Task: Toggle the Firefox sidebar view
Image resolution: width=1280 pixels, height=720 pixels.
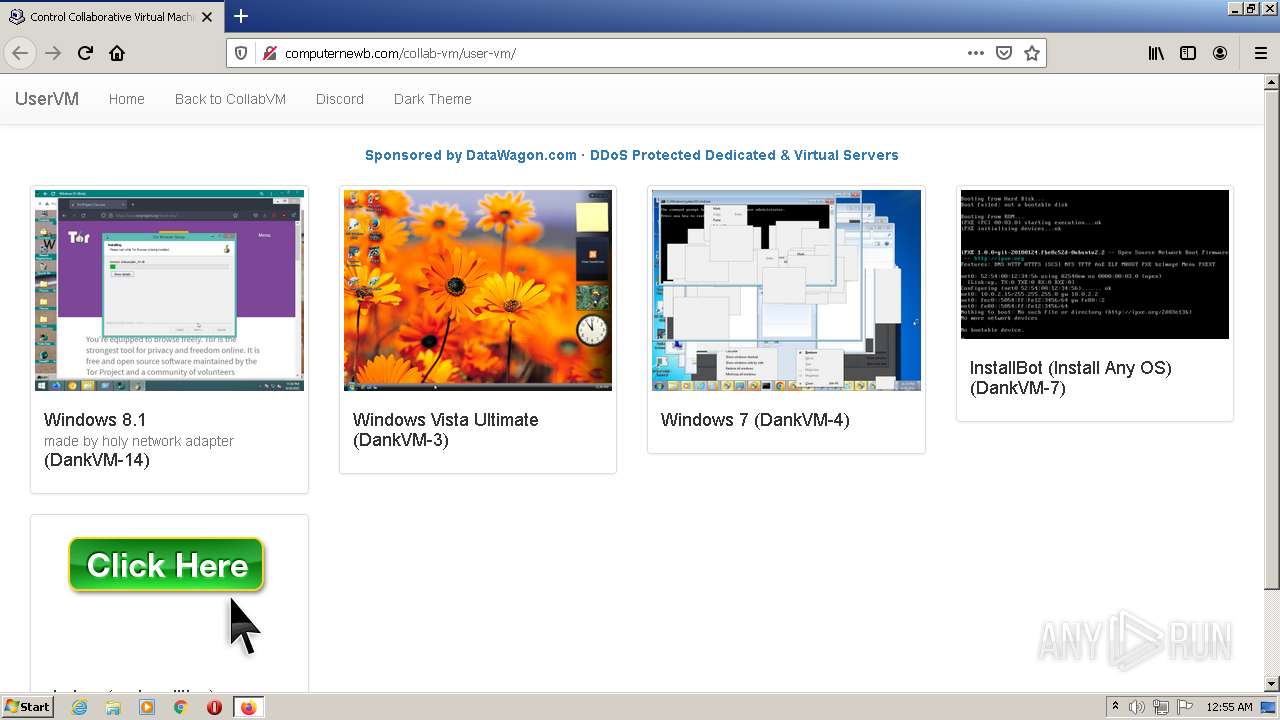Action: (1188, 53)
